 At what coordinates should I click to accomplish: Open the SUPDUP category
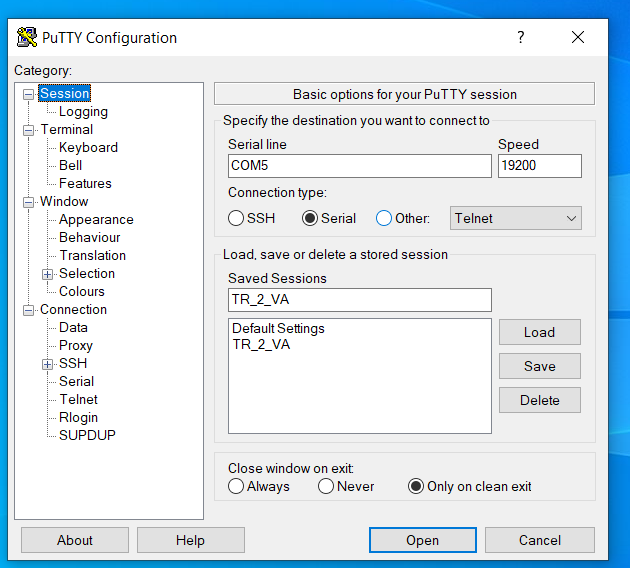[x=87, y=435]
